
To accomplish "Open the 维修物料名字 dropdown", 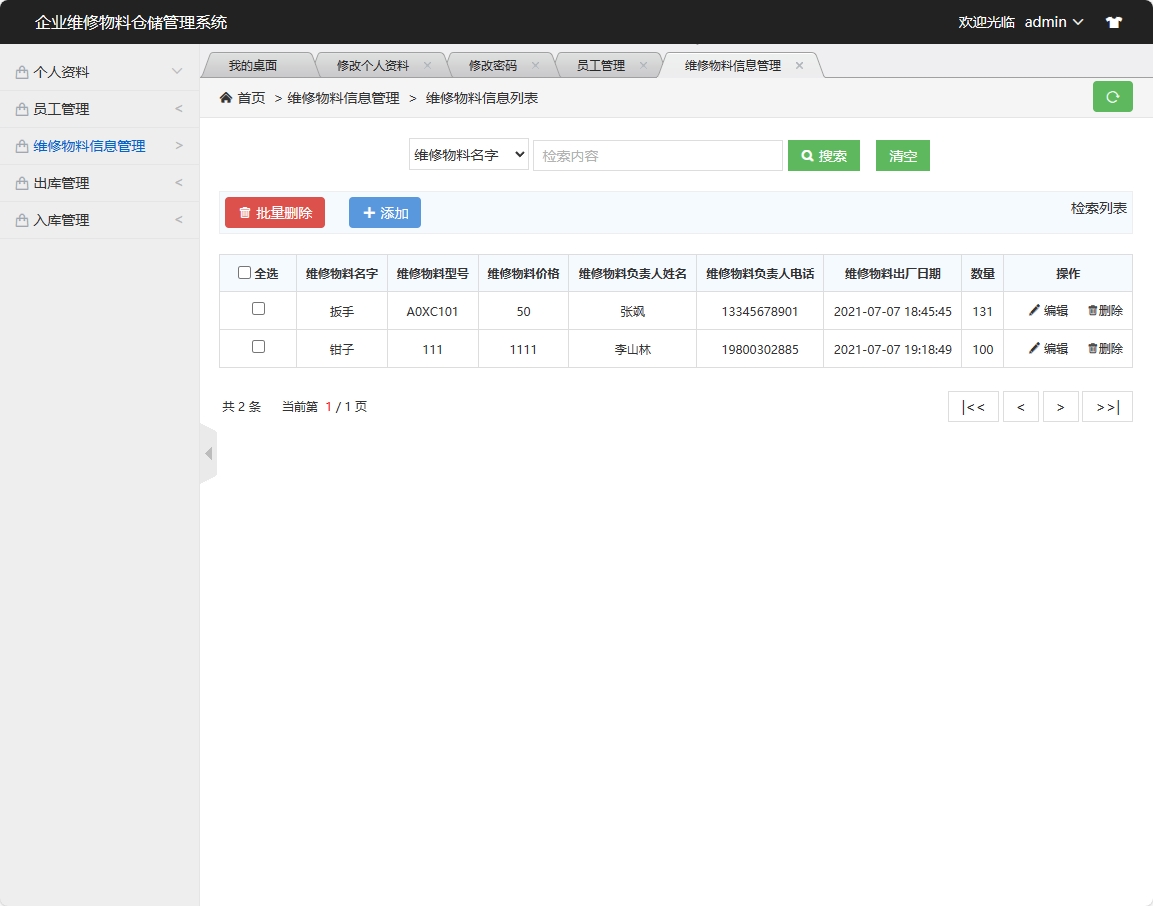I will (x=468, y=154).
